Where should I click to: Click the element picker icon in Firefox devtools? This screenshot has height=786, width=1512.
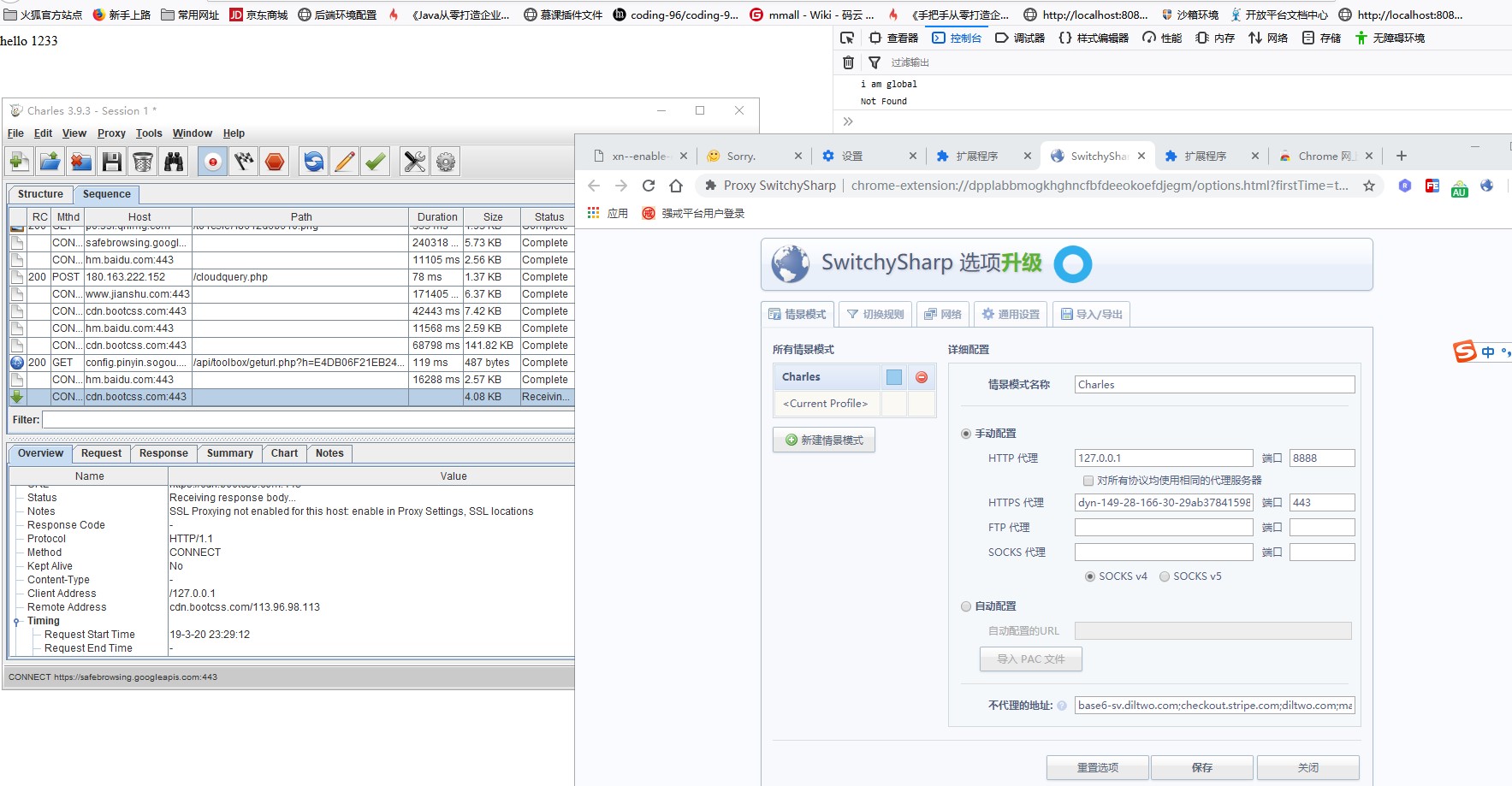click(847, 38)
